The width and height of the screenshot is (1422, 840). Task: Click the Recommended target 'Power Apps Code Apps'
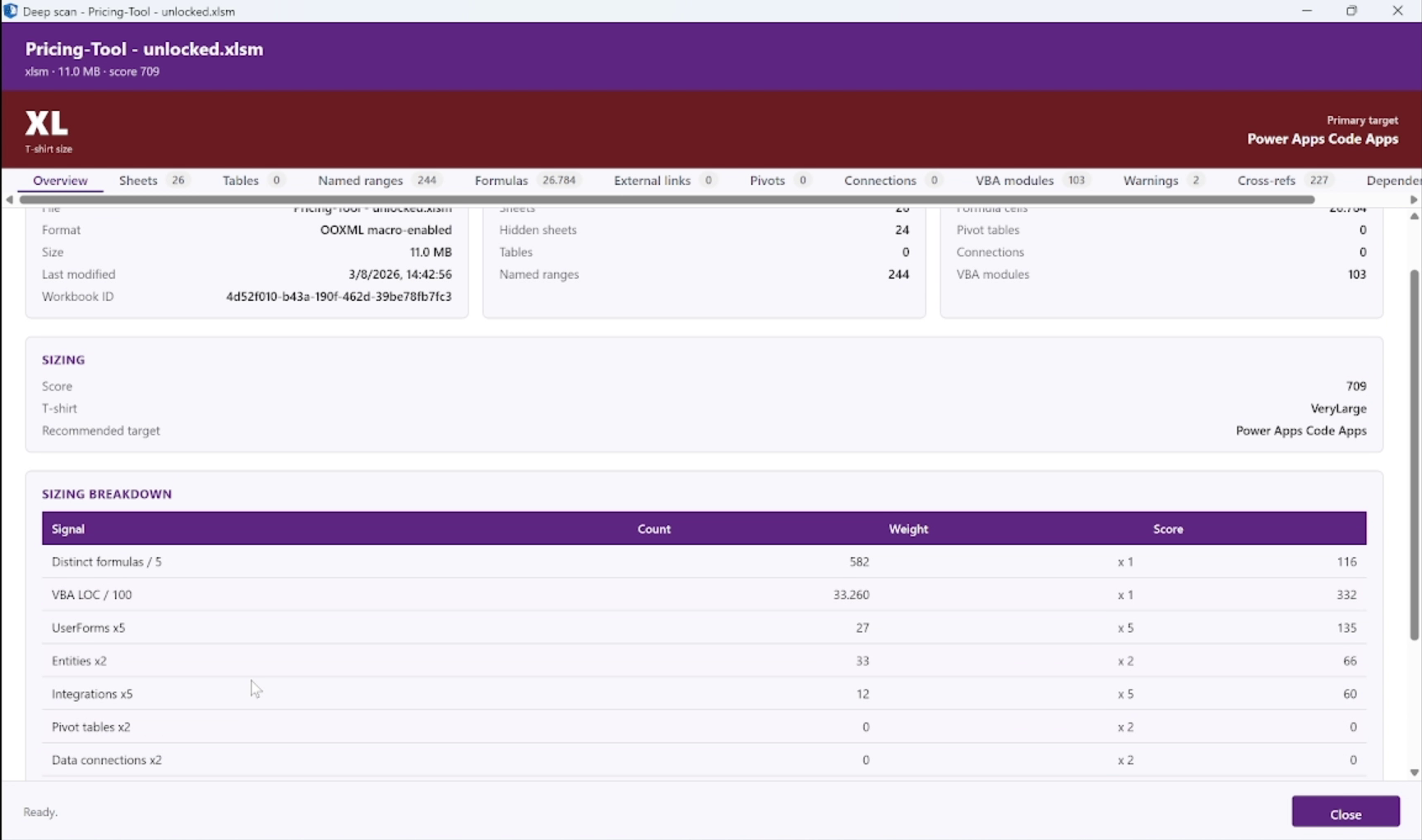tap(1301, 431)
